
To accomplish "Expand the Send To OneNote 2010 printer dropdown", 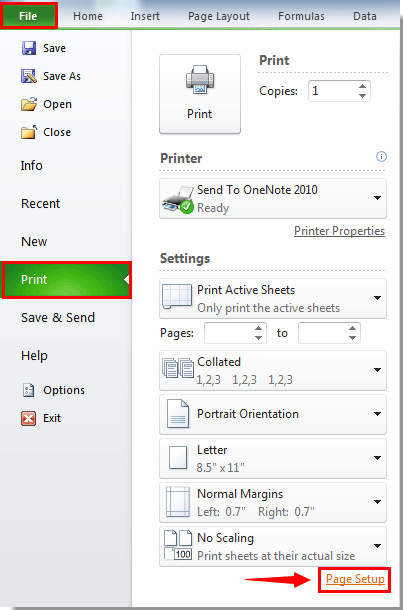I will 377,198.
